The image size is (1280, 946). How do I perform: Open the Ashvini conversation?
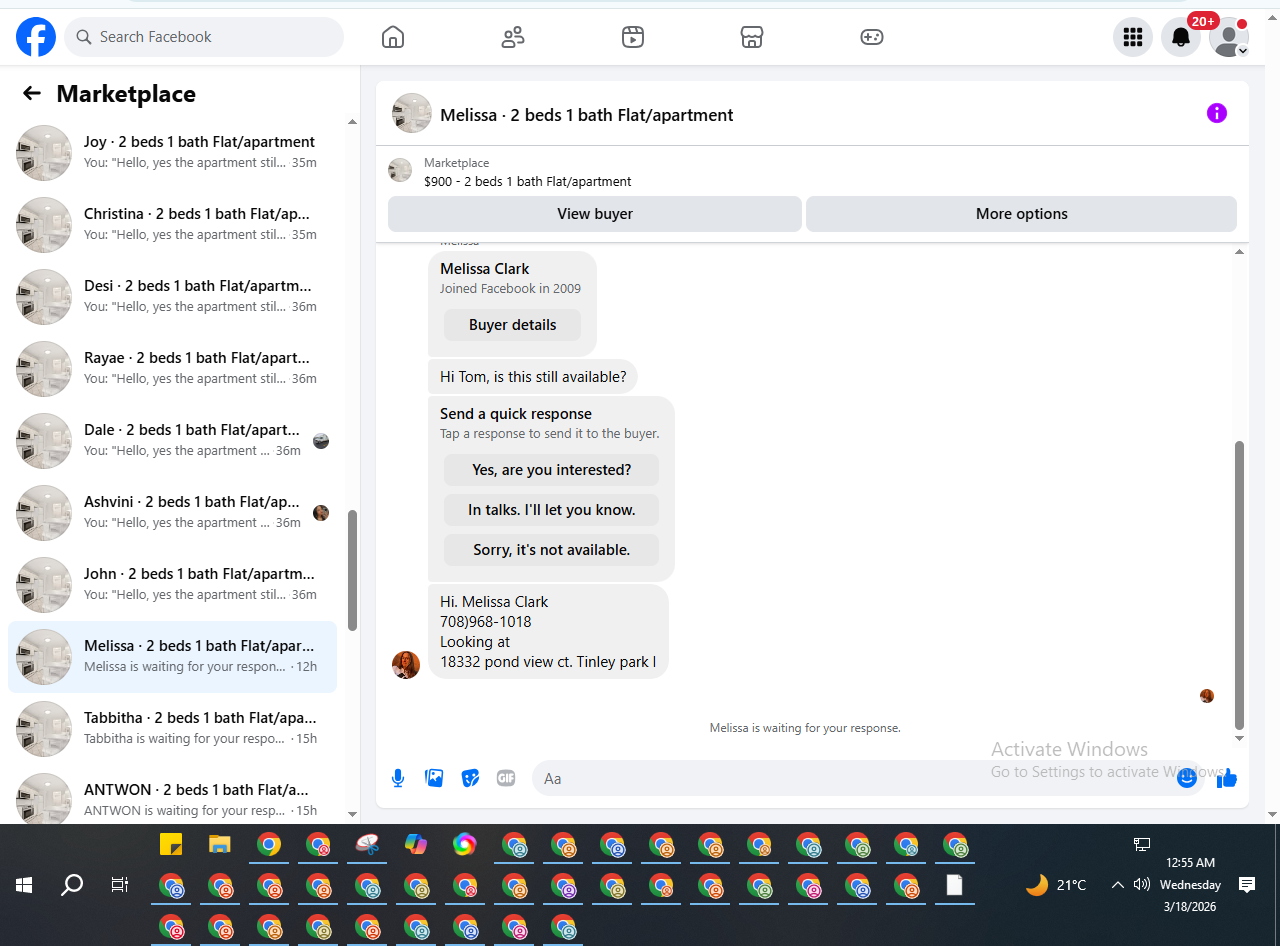pos(172,513)
